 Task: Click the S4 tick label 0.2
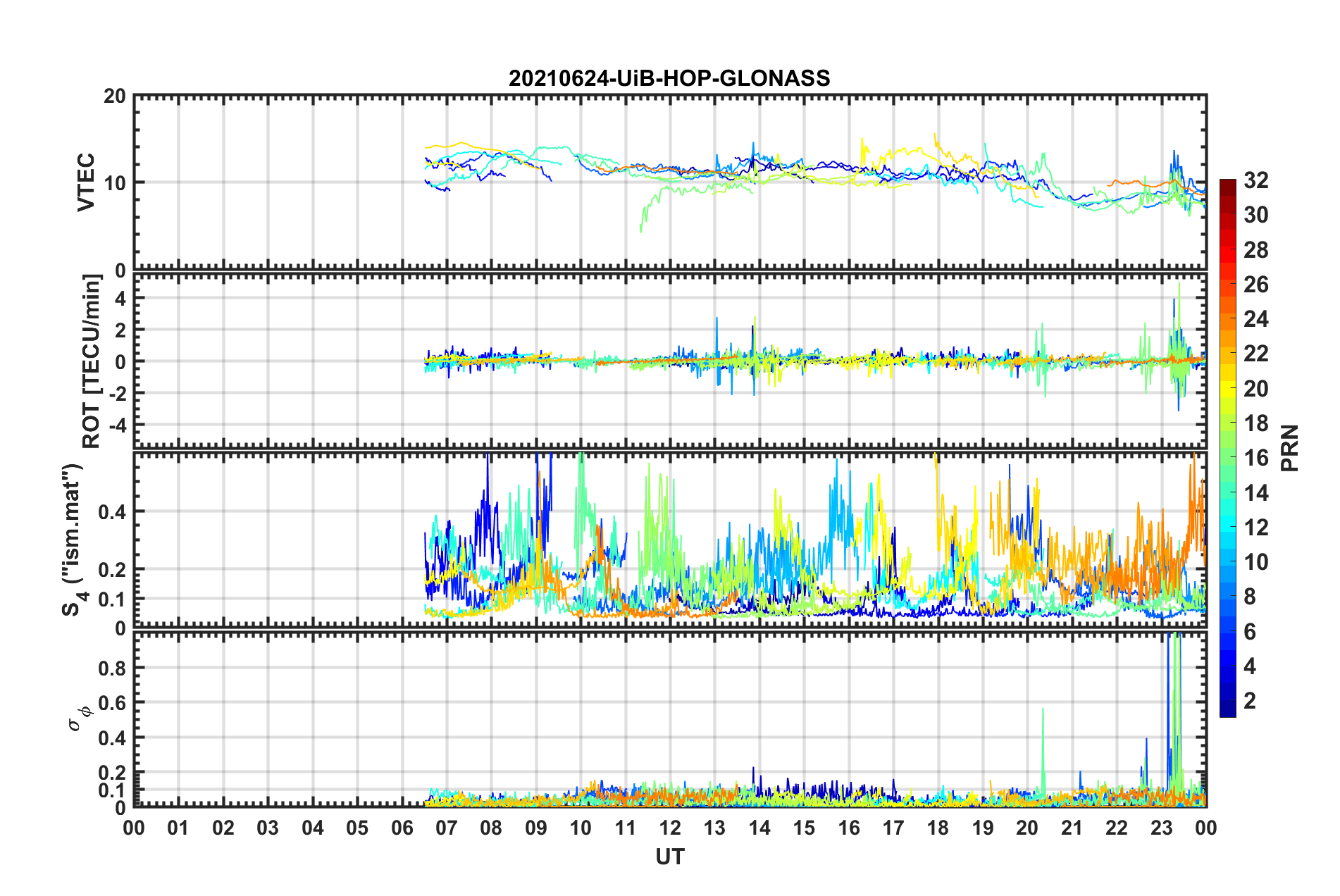click(x=112, y=570)
